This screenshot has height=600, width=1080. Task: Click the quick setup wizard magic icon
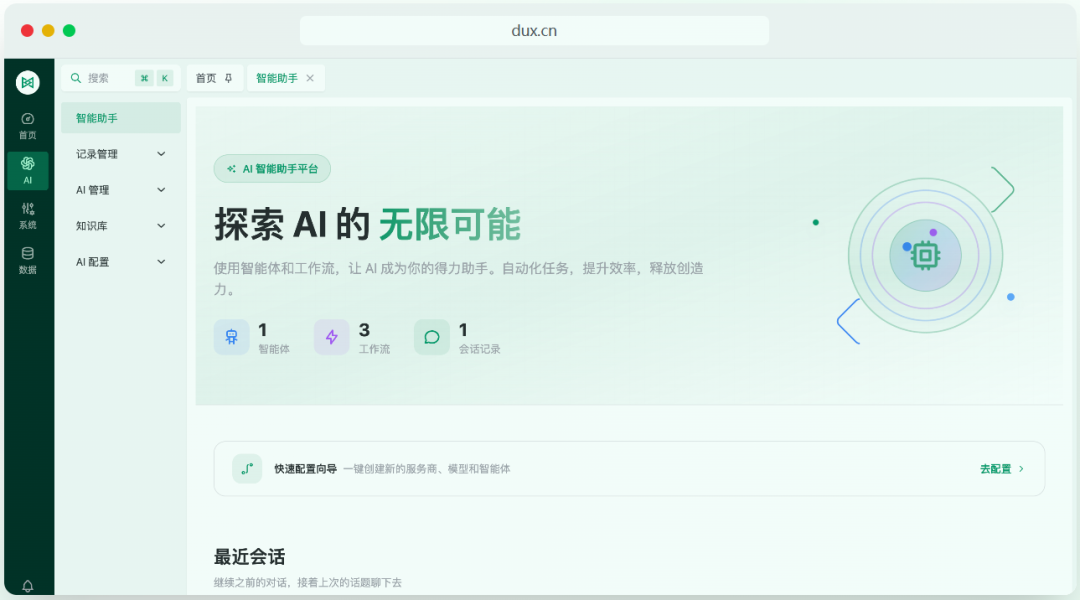tap(247, 468)
